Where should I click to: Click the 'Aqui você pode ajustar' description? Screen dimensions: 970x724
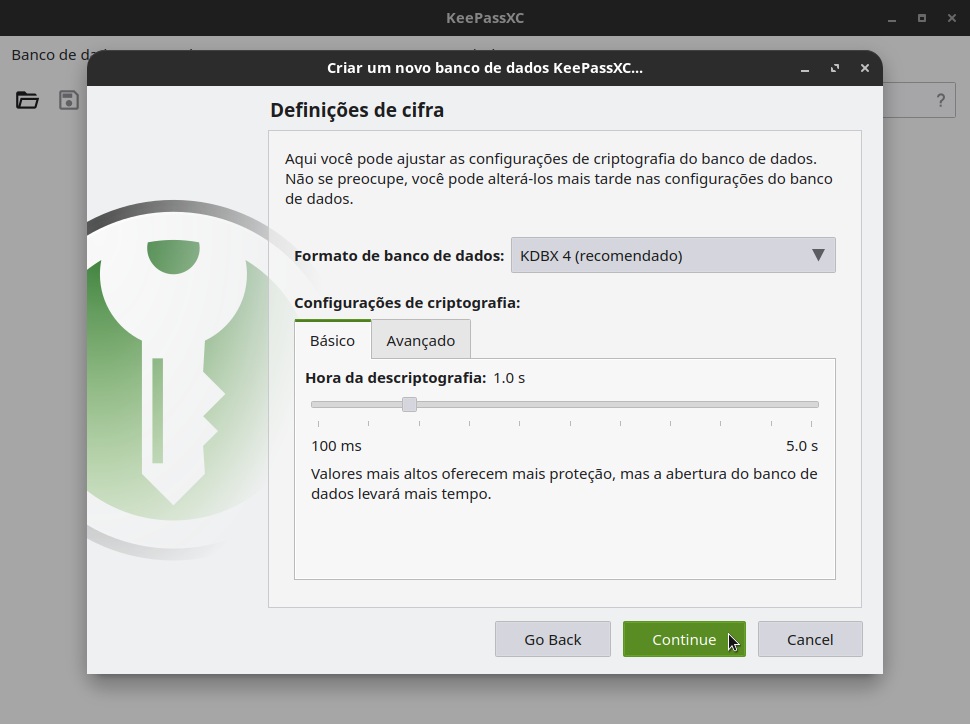[x=559, y=179]
